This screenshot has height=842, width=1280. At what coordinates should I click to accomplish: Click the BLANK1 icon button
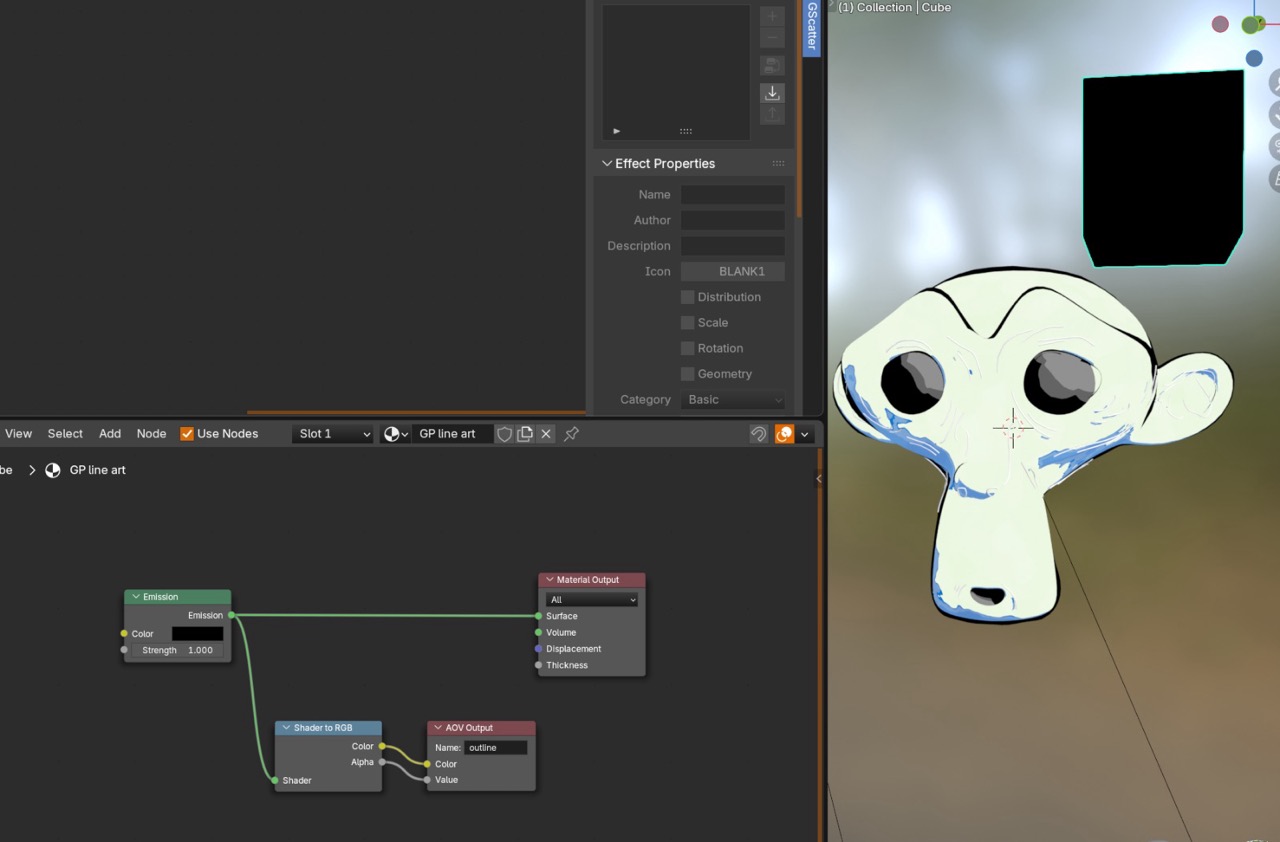(x=733, y=272)
